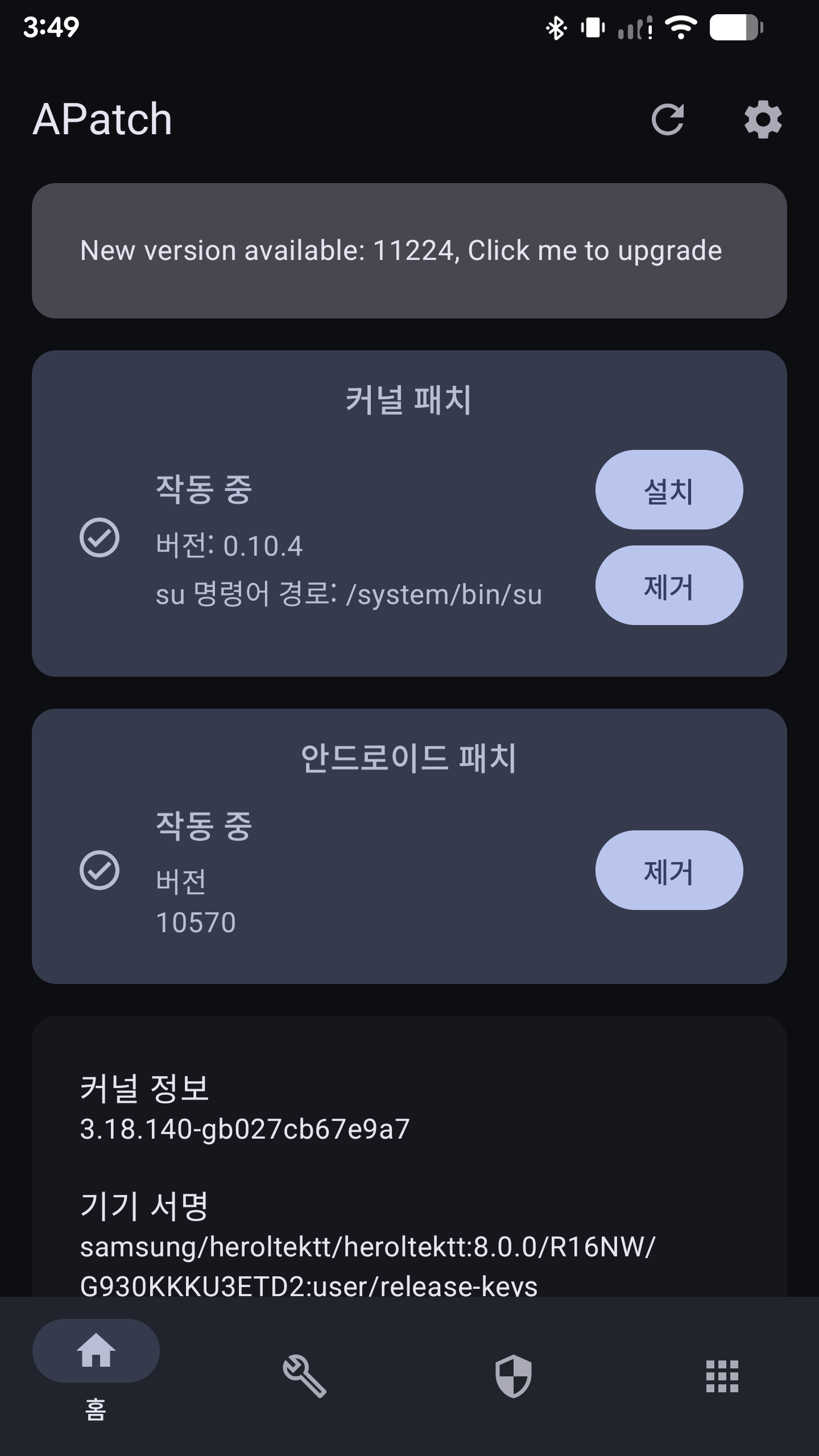Open the wrench KPModule tab

tap(305, 1376)
